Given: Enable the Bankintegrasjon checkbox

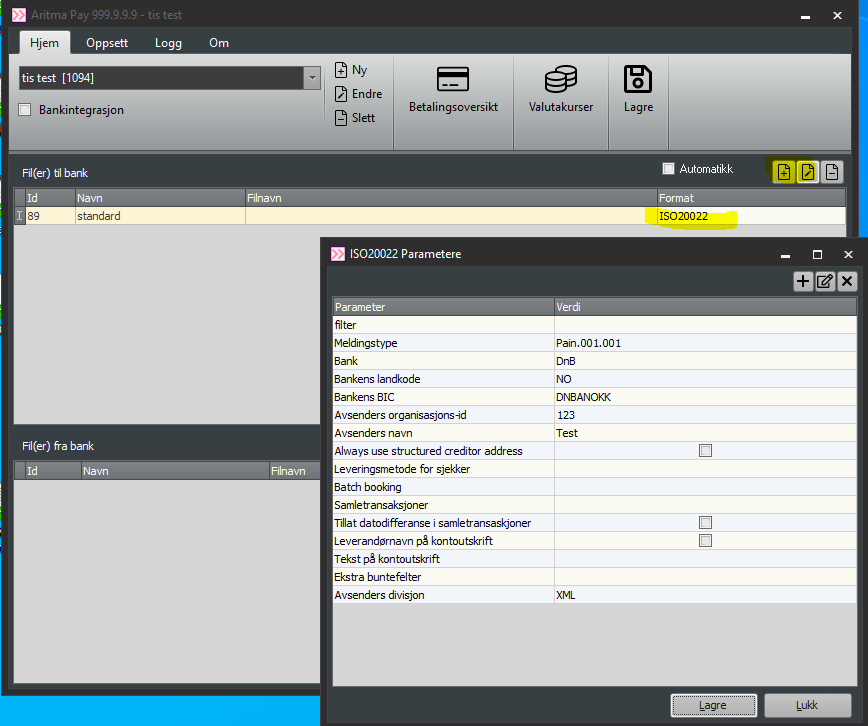Looking at the screenshot, I should 25,110.
